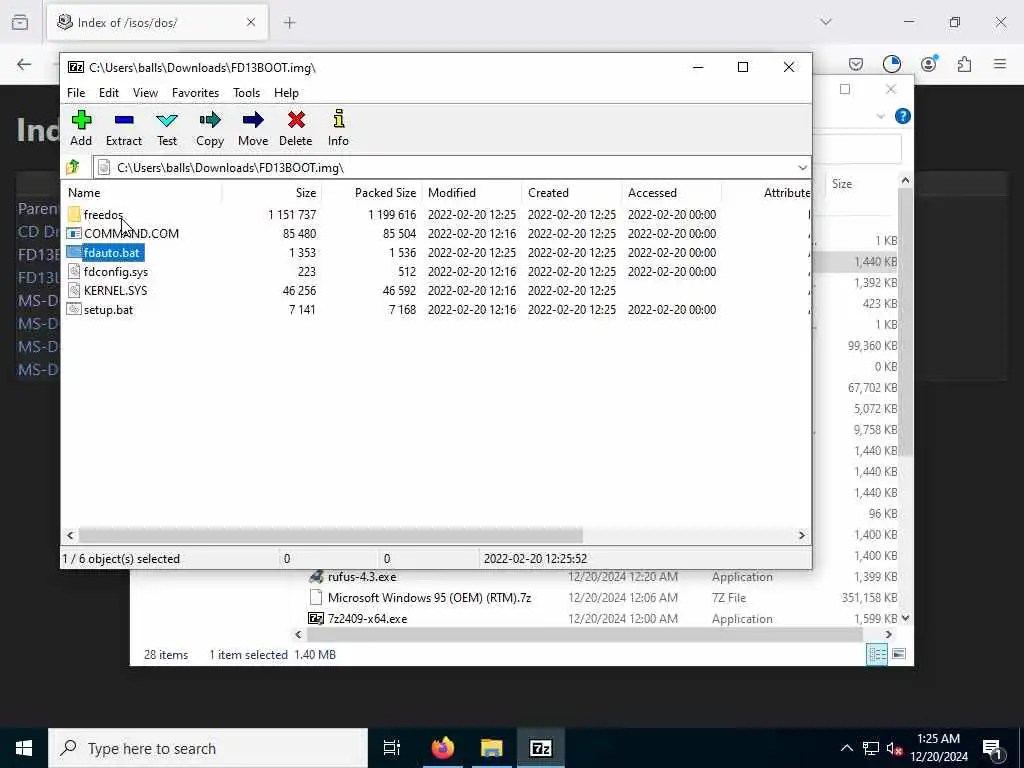This screenshot has height=768, width=1024.
Task: Open the Firefox list all tabs chevron
Action: [826, 22]
